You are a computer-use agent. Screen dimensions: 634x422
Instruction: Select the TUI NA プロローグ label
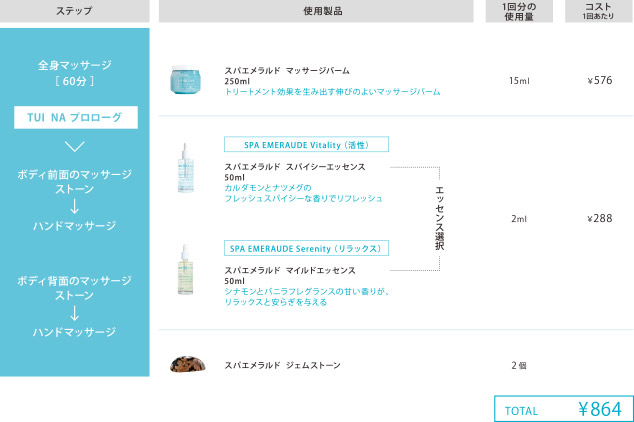click(x=75, y=118)
